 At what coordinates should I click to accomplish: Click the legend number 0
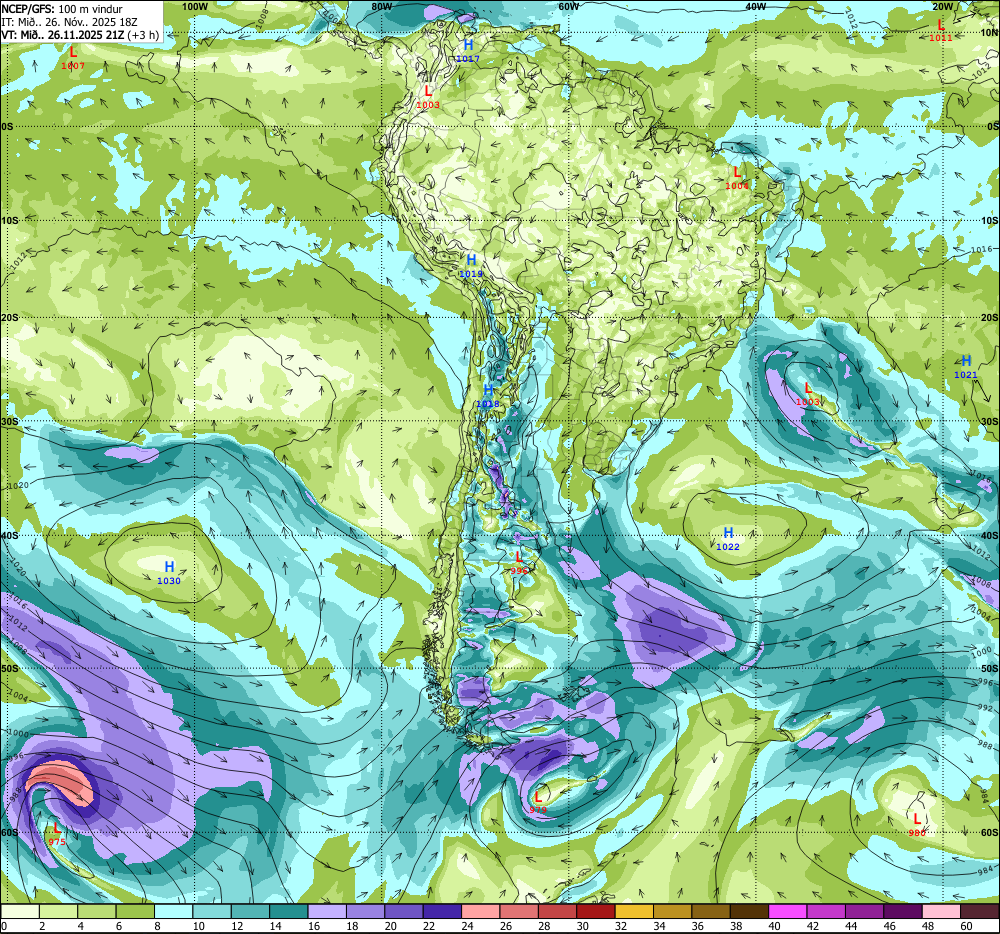(4, 926)
